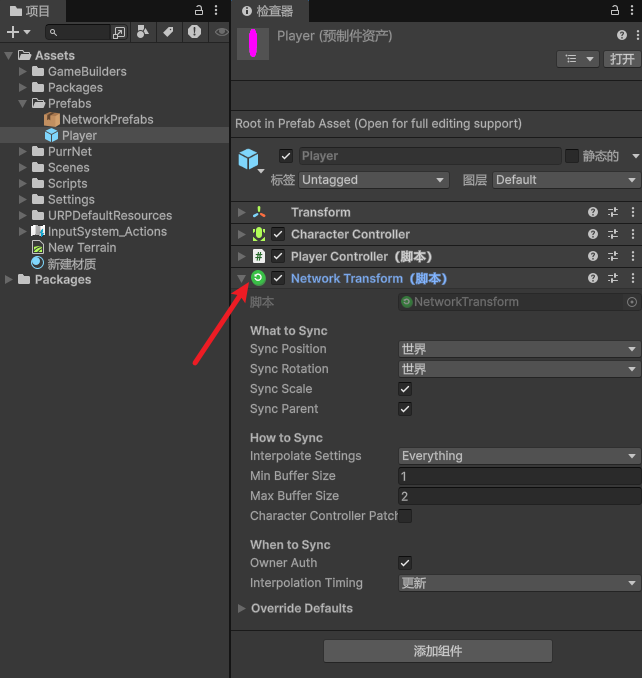This screenshot has width=642, height=678.
Task: Open Character Controller help icon
Action: pyautogui.click(x=593, y=234)
